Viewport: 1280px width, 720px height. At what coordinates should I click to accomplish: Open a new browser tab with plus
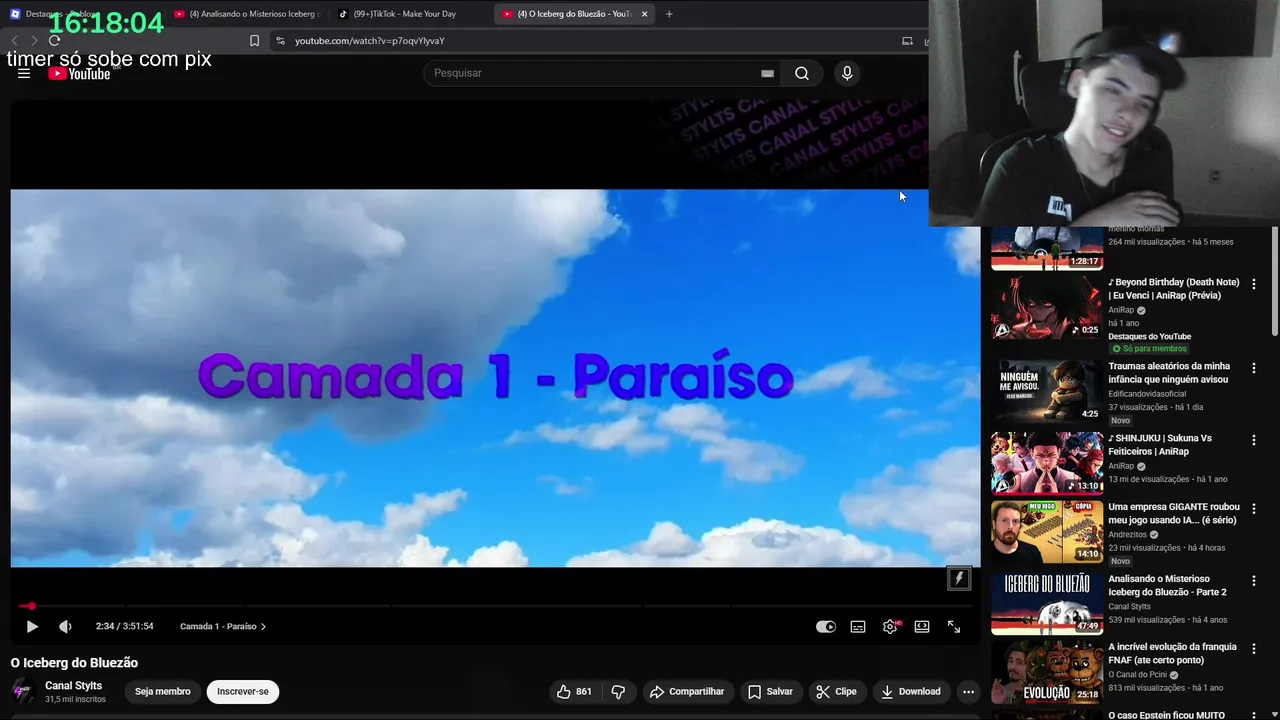coord(669,14)
